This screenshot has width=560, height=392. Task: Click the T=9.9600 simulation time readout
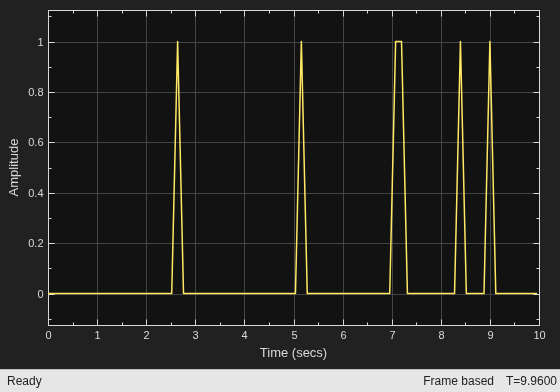pos(531,381)
